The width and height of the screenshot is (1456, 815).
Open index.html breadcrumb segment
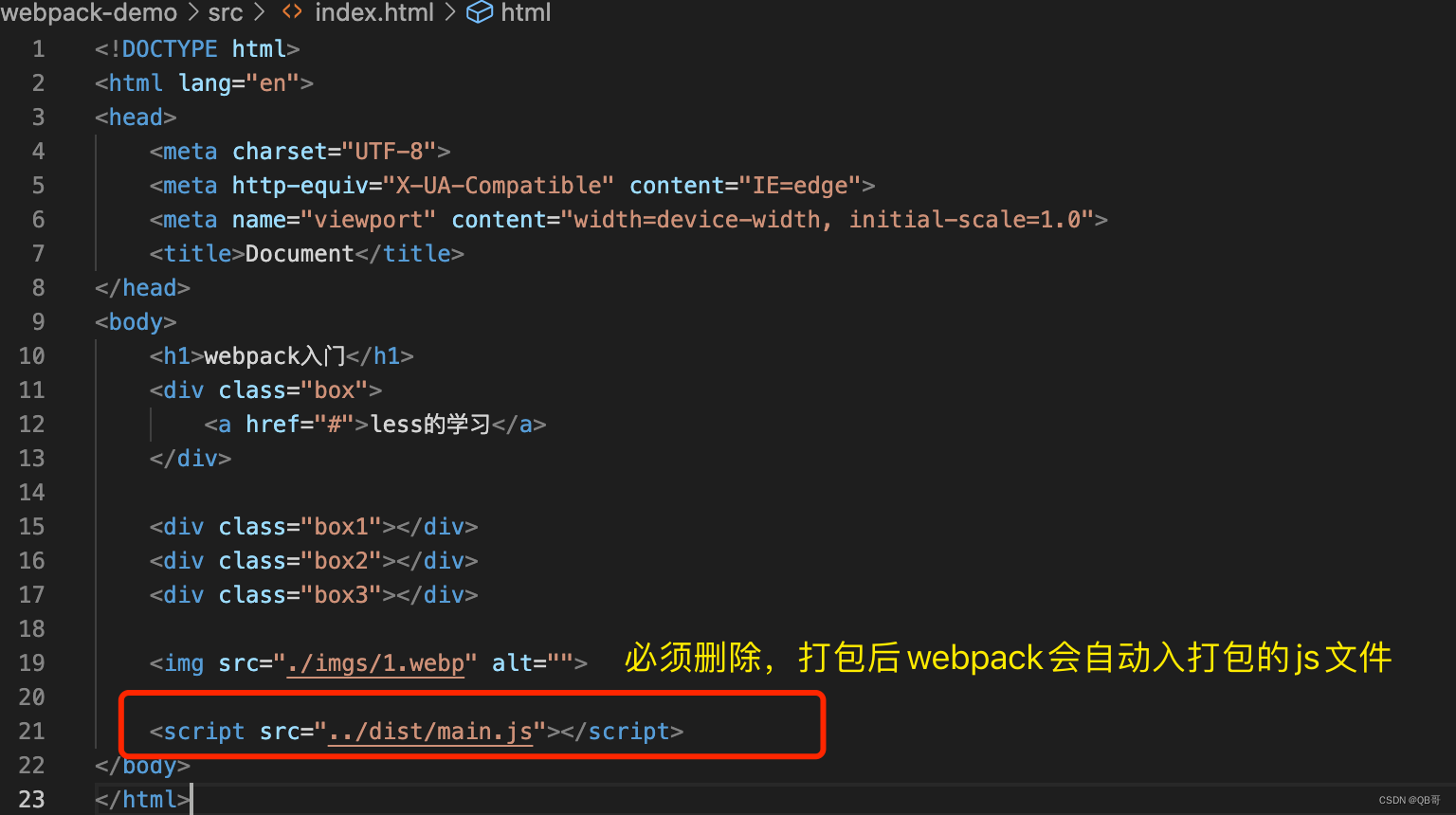(373, 12)
